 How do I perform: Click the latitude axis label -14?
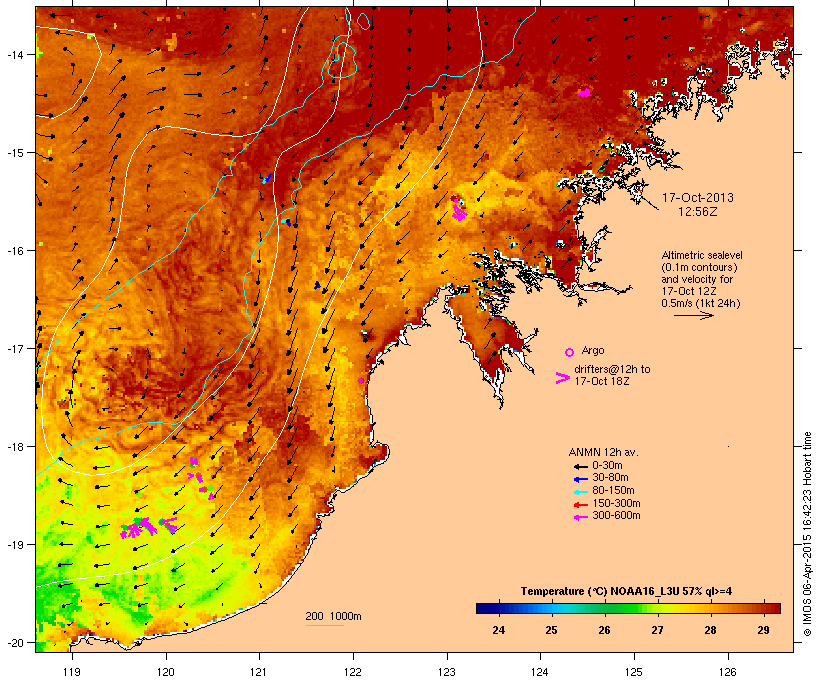(x=14, y=54)
